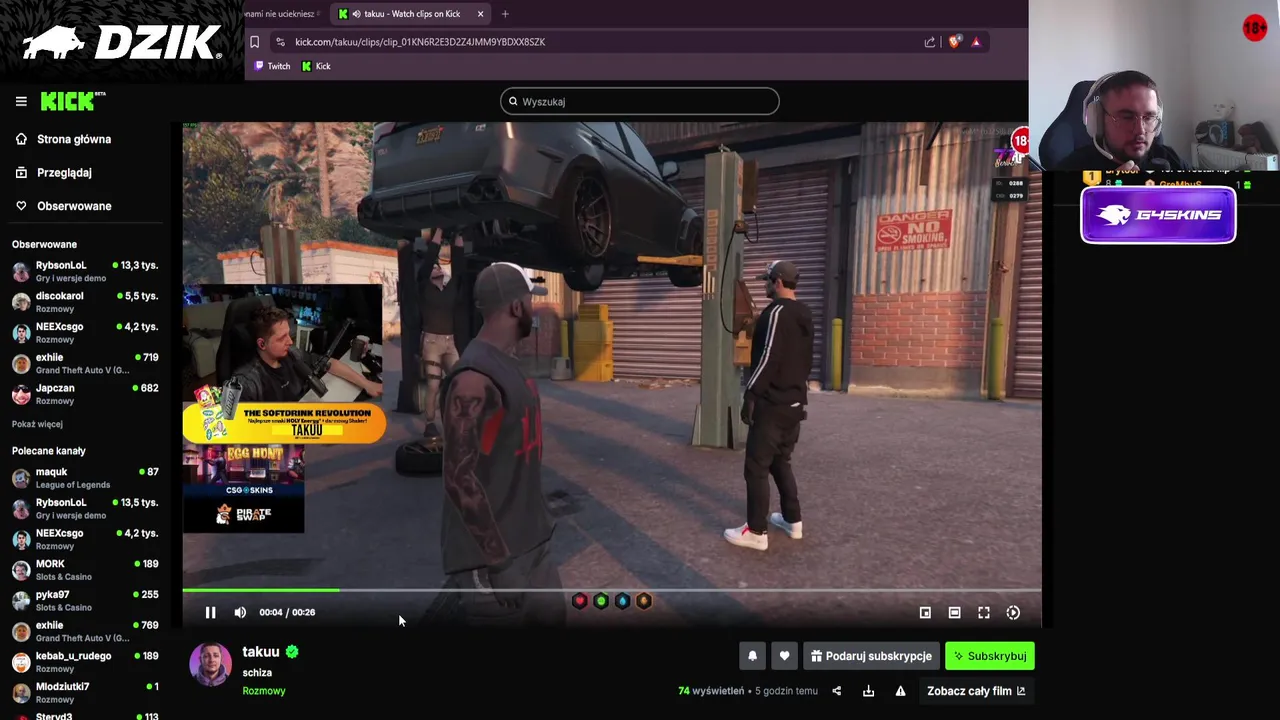Viewport: 1280px width, 720px height.
Task: Mute the clip with the speaker icon
Action: click(x=240, y=612)
